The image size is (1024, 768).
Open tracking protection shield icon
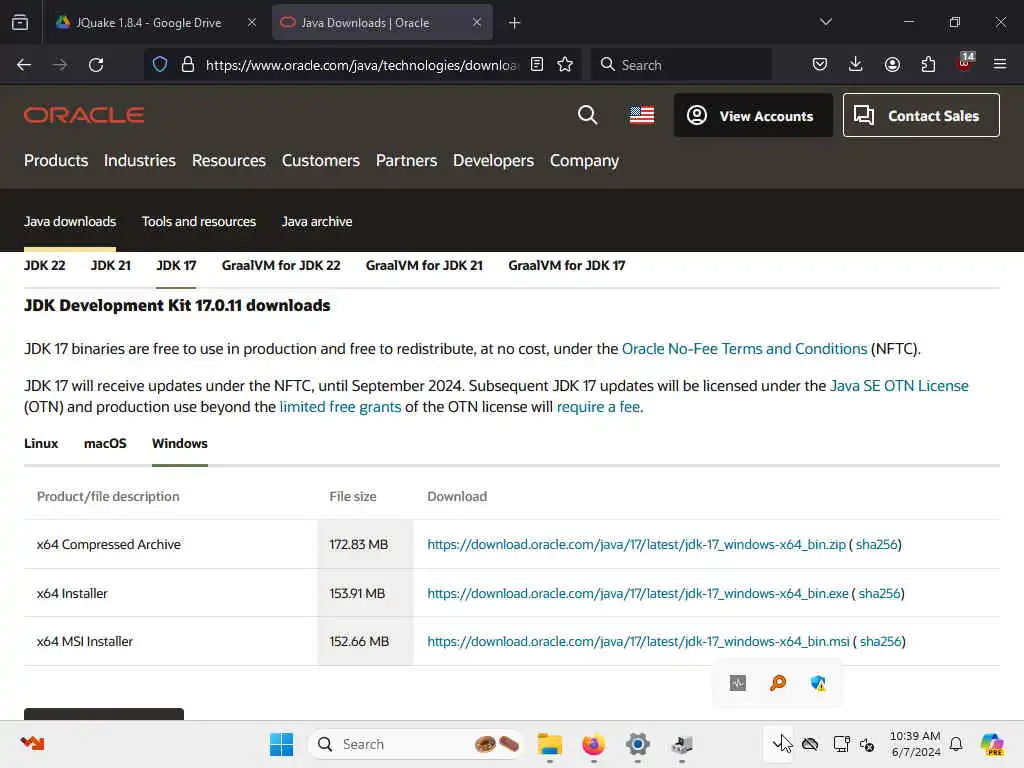(x=160, y=65)
